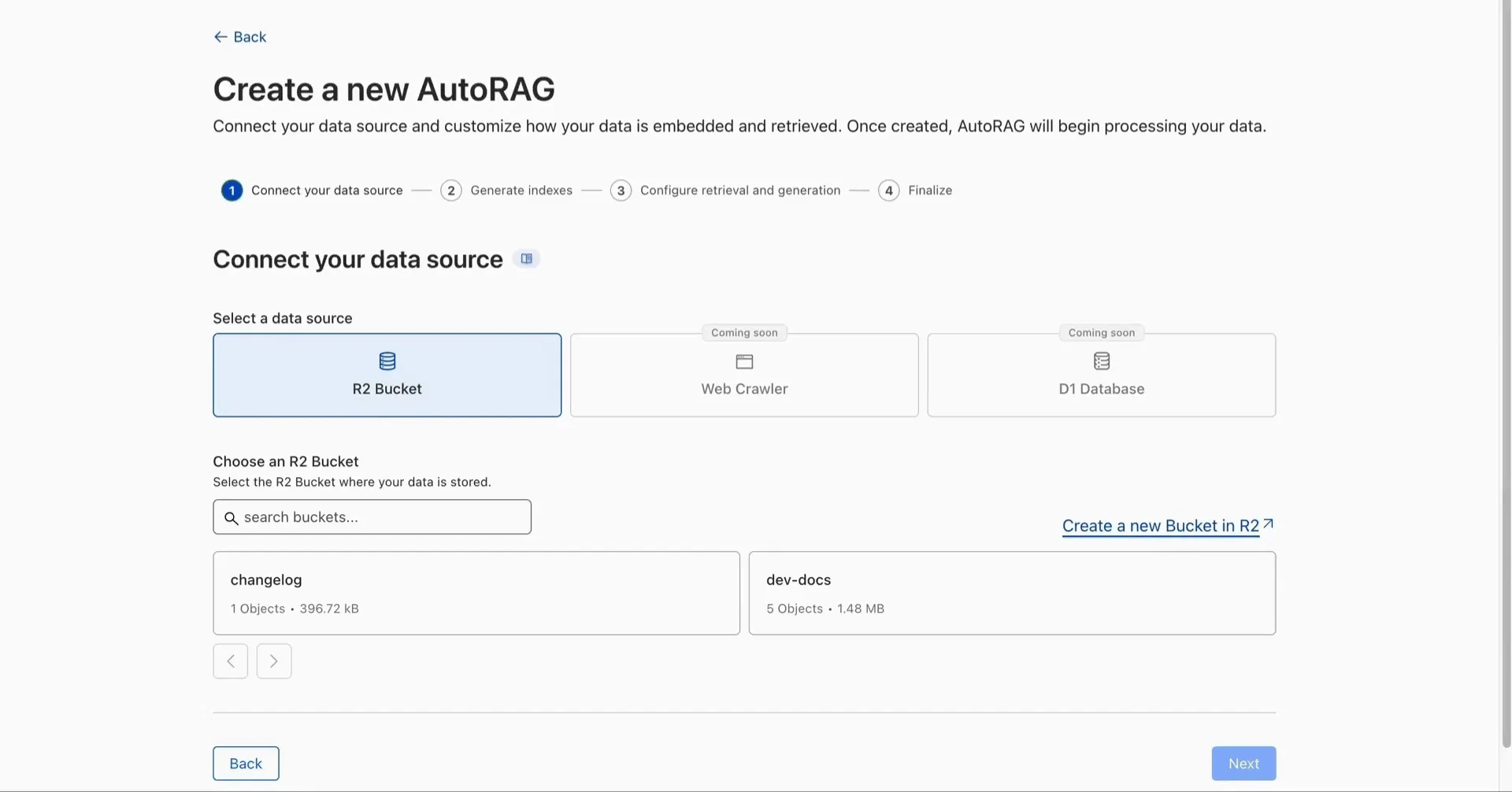Screen dimensions: 1512x792
Task: Click the Web Crawler browser icon
Action: (743, 361)
